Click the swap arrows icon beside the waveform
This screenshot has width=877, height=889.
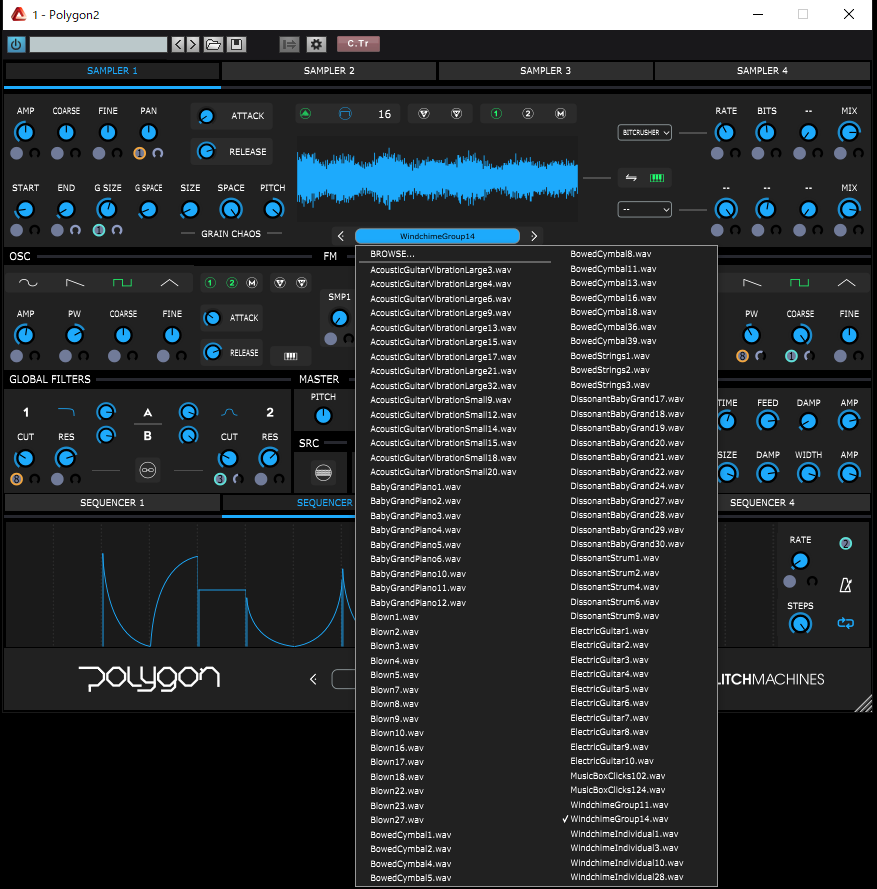tap(631, 178)
